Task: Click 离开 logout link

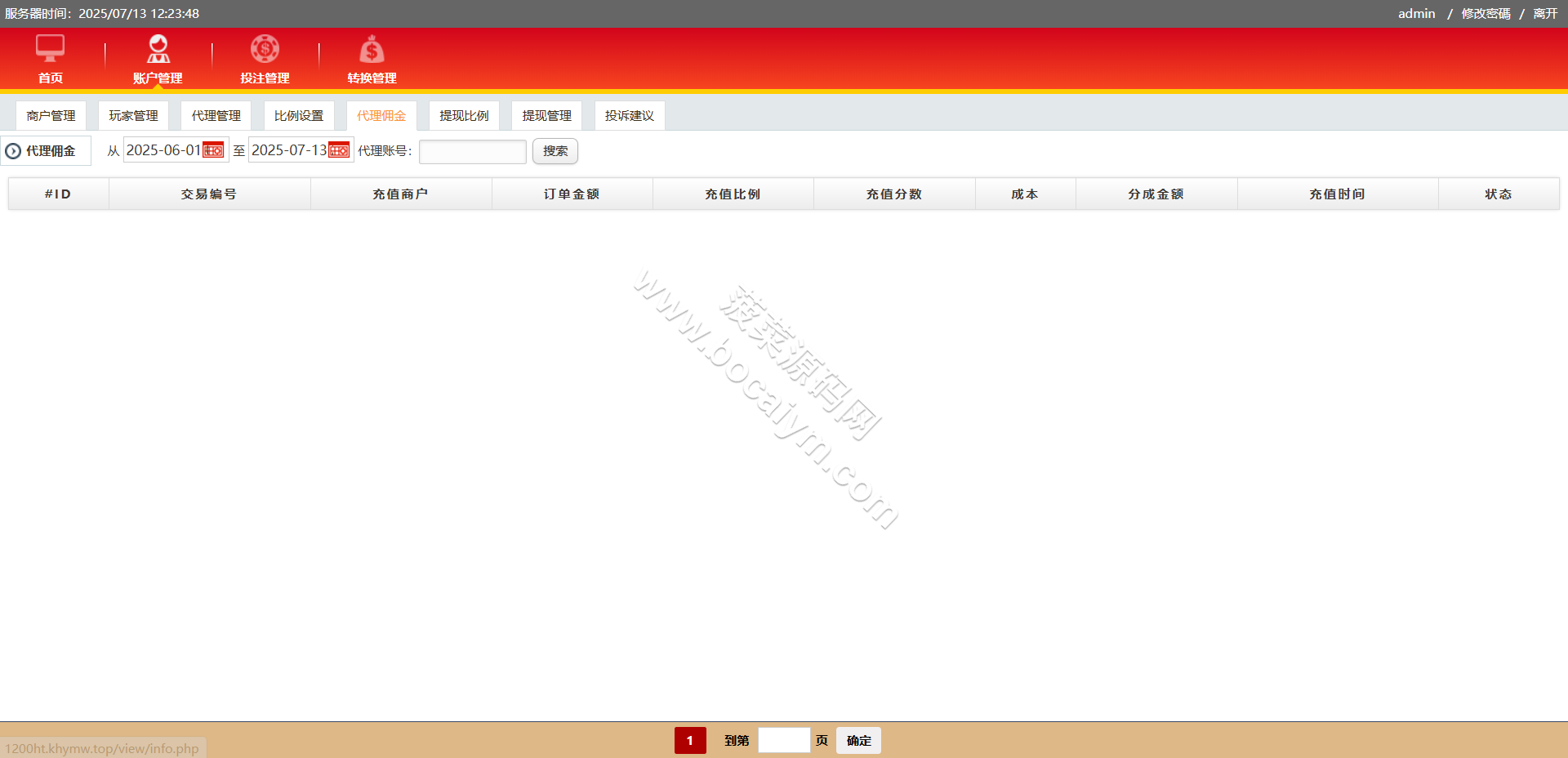Action: click(1545, 14)
